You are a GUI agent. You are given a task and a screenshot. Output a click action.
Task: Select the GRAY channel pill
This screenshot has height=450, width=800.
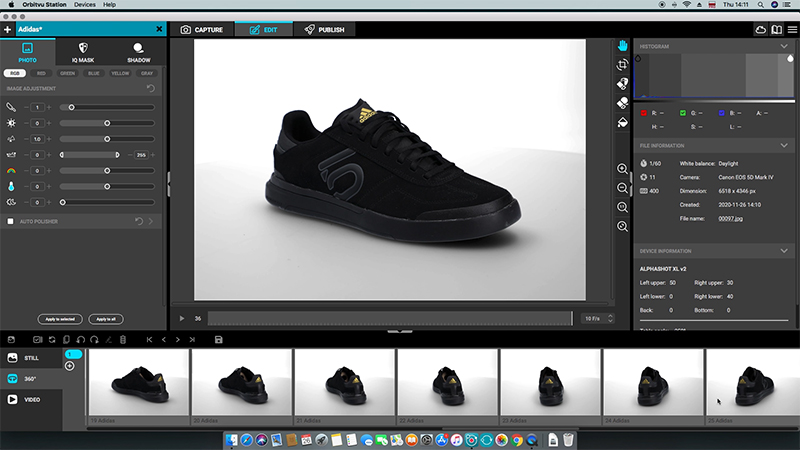(147, 73)
